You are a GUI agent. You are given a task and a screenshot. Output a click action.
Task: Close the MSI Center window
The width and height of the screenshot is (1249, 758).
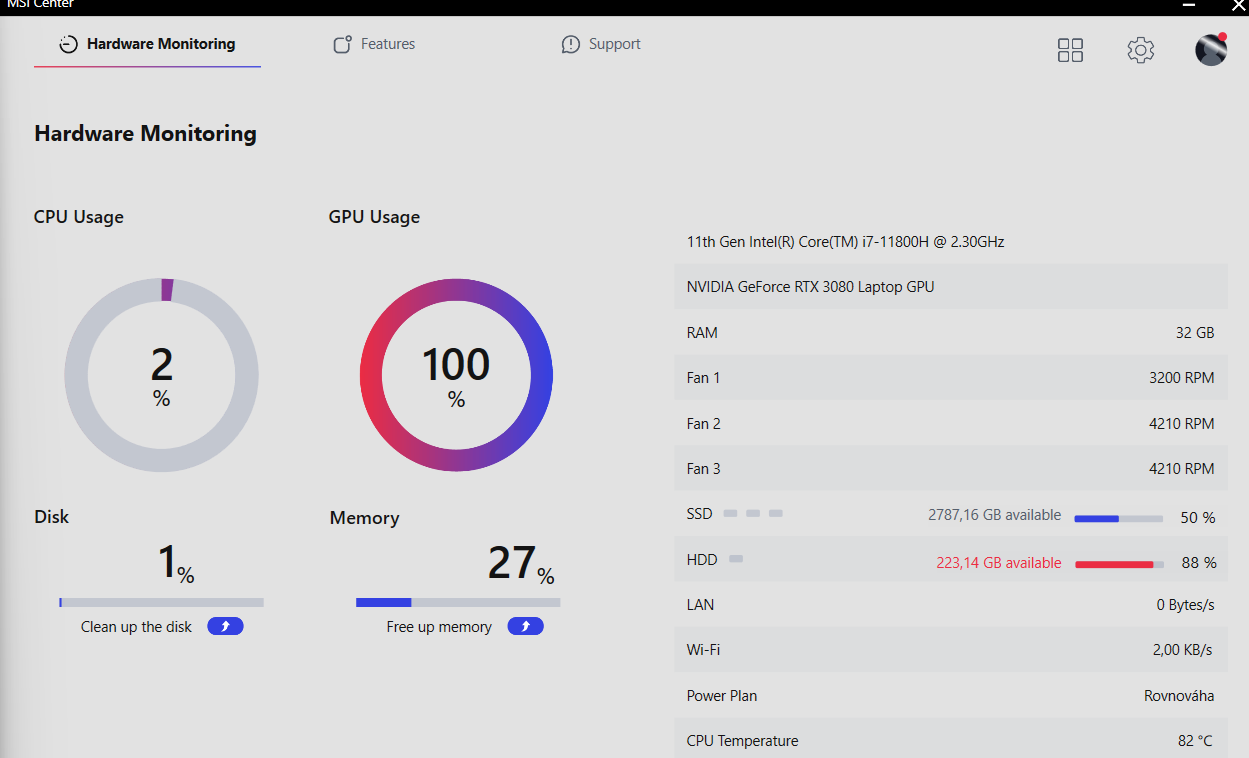click(1237, 6)
